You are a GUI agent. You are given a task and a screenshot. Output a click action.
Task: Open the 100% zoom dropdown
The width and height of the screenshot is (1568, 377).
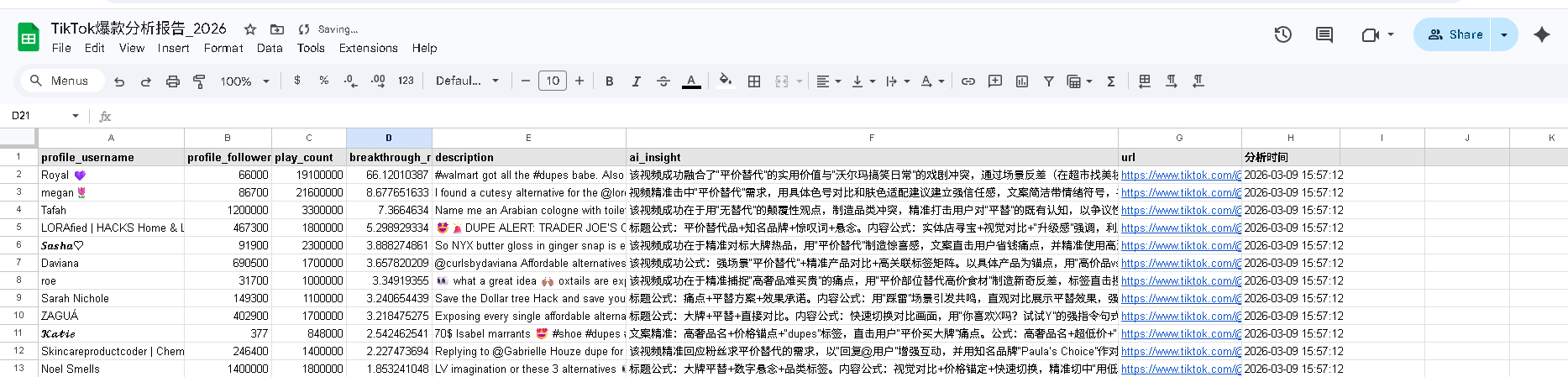(x=244, y=81)
